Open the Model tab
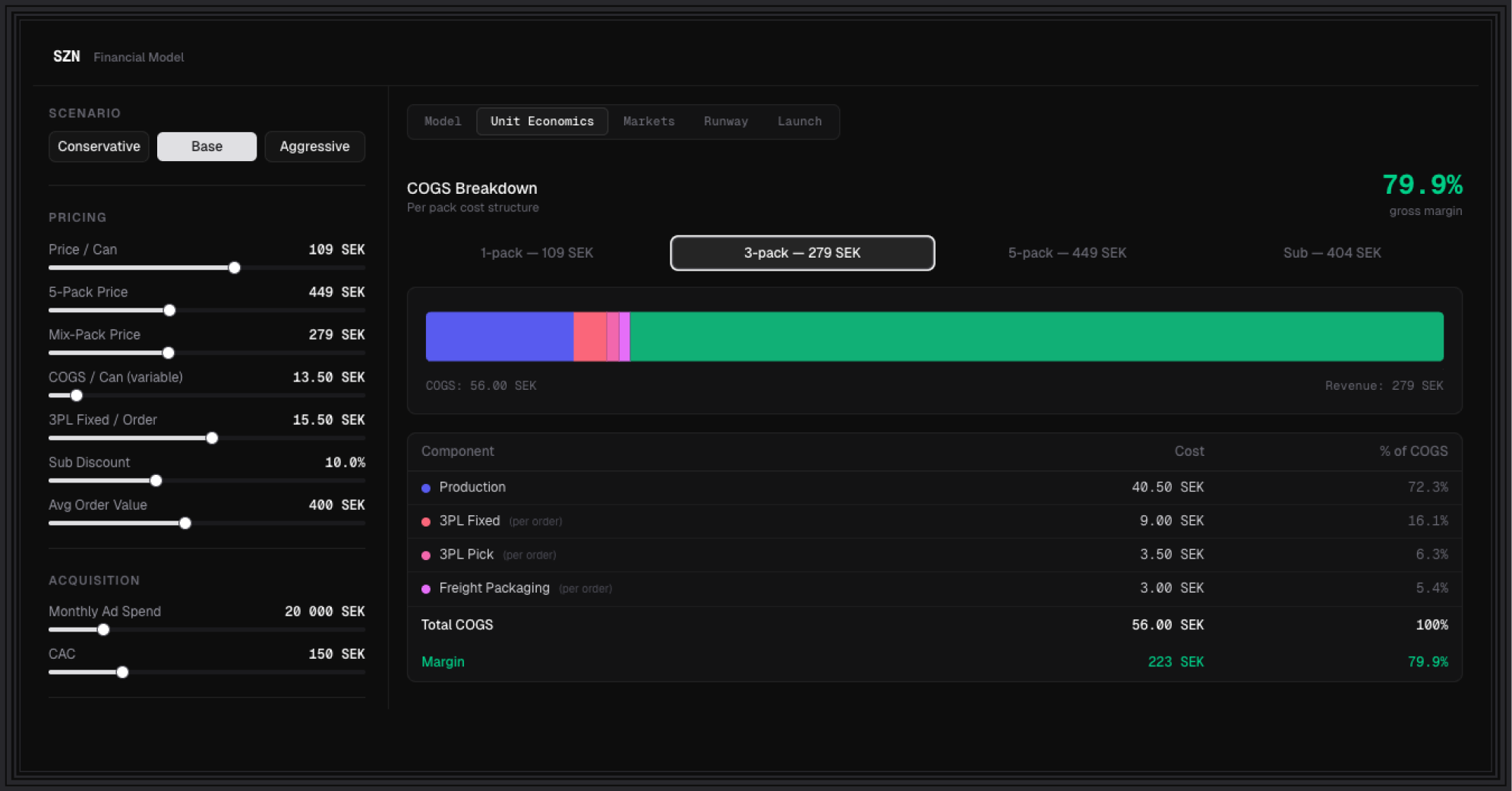This screenshot has width=1512, height=791. click(x=442, y=122)
